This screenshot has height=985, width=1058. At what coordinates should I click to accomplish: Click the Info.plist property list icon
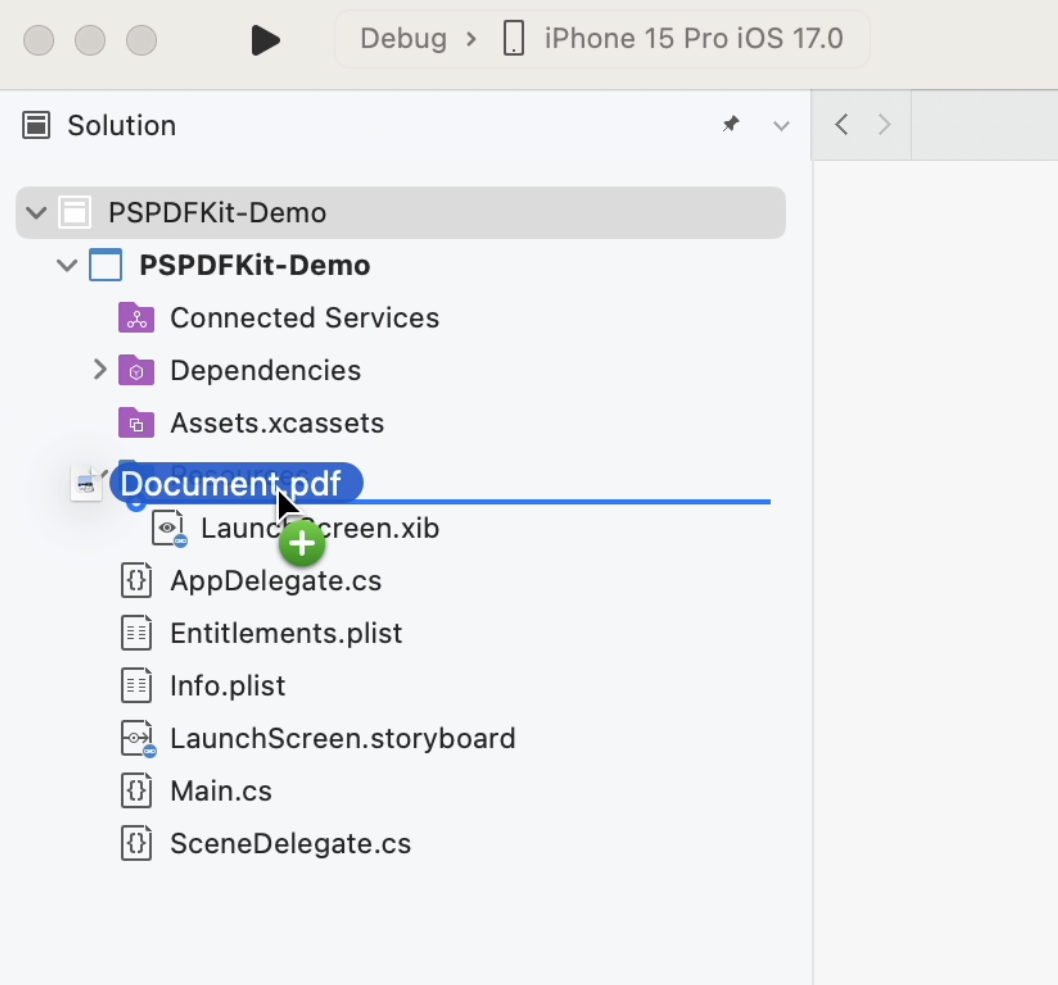[137, 685]
